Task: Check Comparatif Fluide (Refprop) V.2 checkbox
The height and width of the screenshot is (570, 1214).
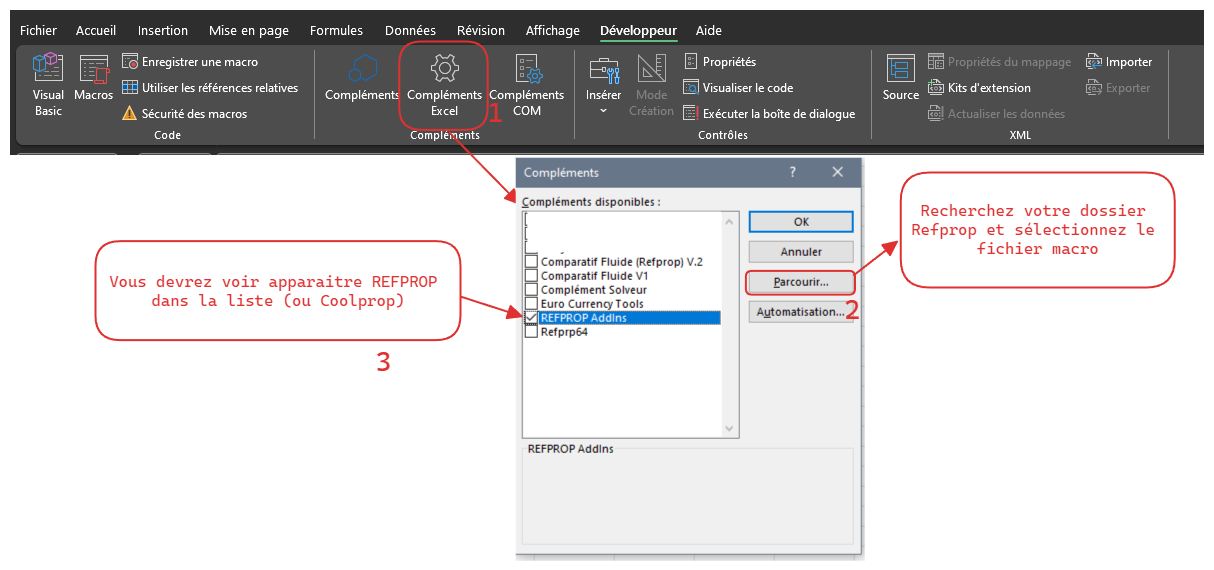Action: pos(531,262)
